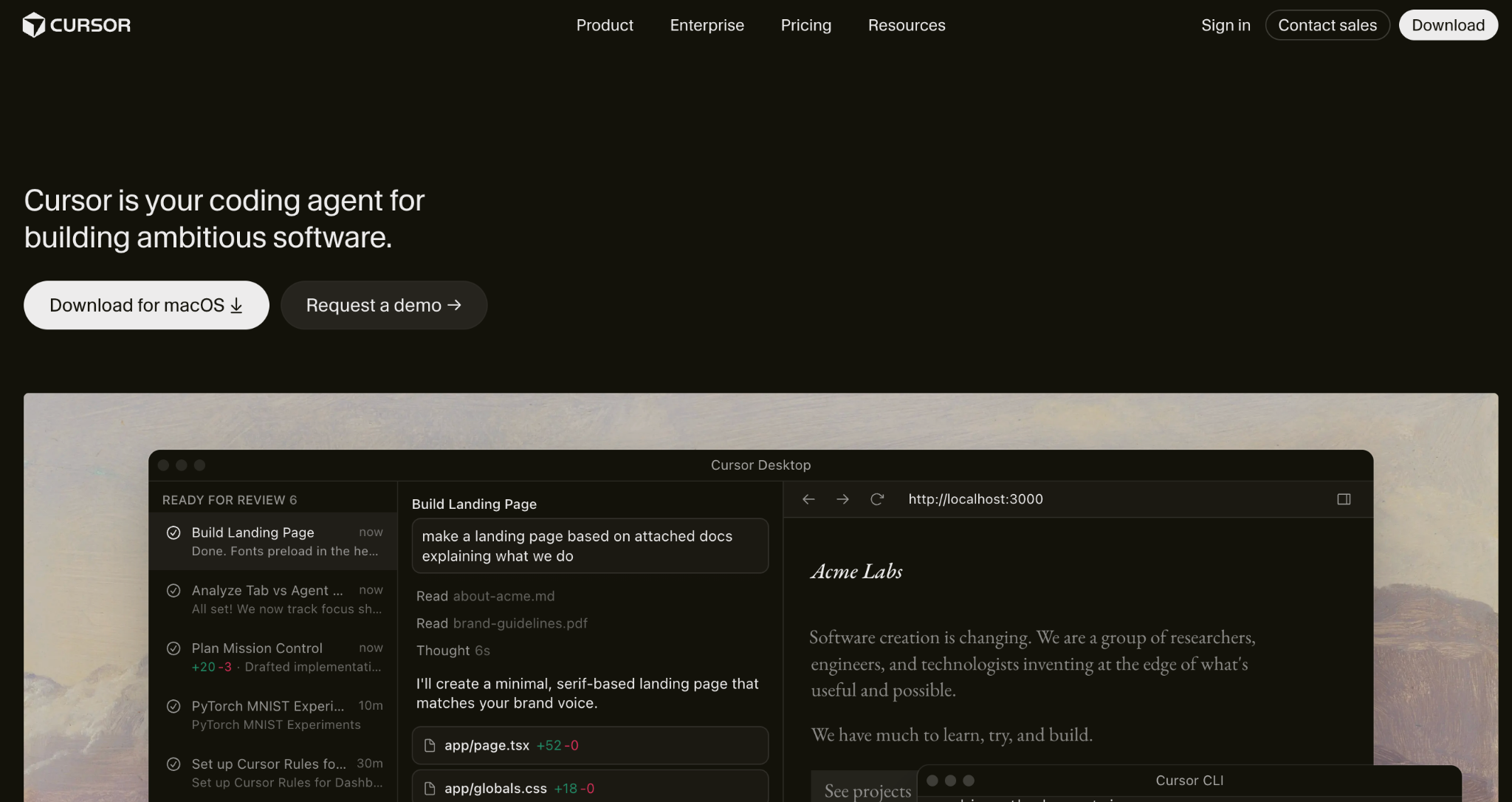This screenshot has width=1512, height=802.
Task: Expand the Thought 6s step
Action: pyautogui.click(x=453, y=651)
